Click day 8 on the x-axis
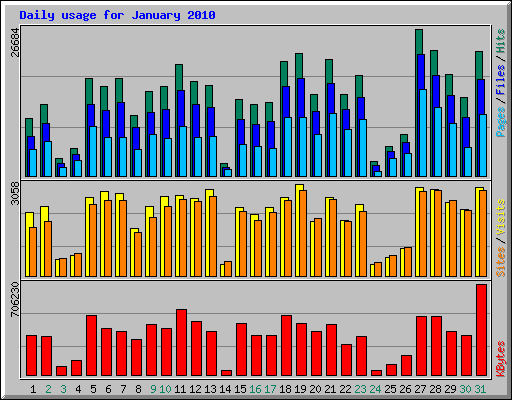 [x=138, y=389]
